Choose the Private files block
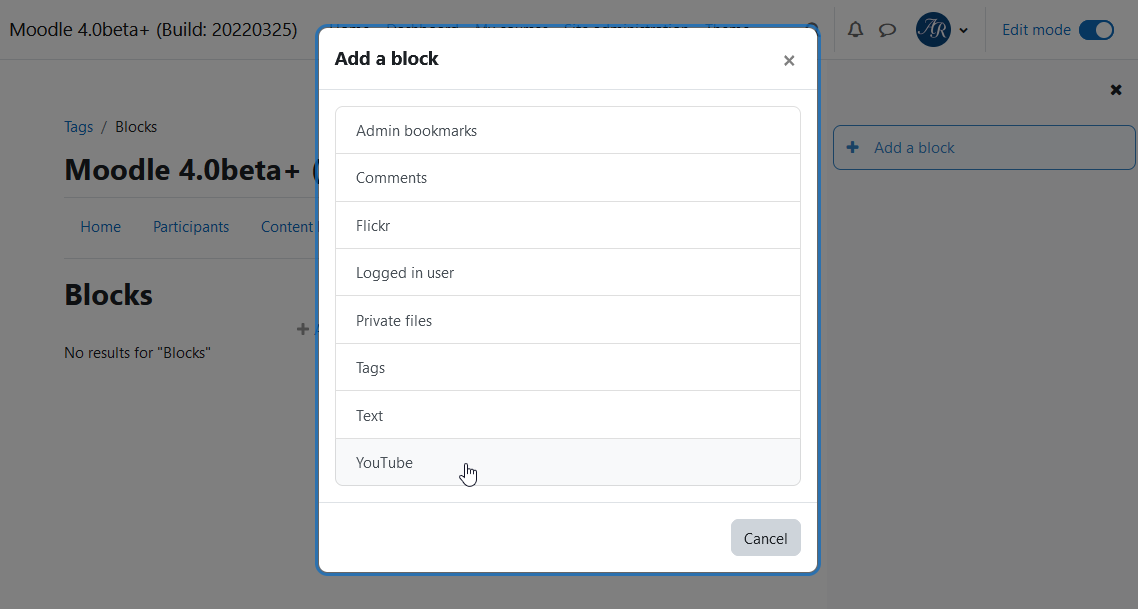1138x609 pixels. coord(568,321)
